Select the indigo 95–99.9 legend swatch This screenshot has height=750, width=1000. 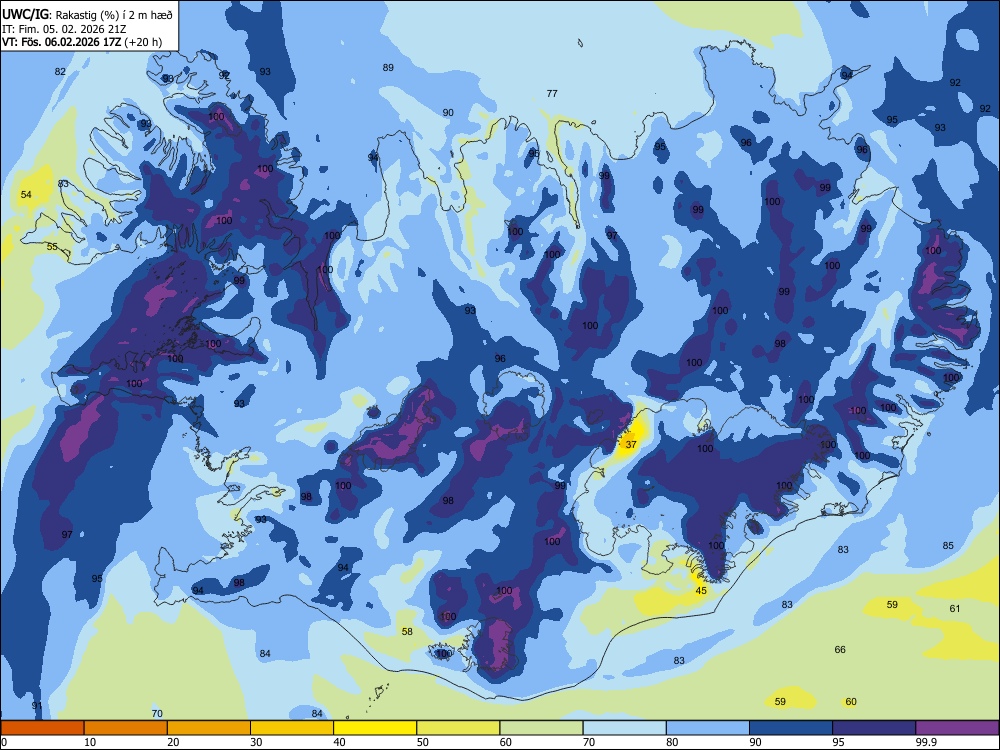(874, 728)
